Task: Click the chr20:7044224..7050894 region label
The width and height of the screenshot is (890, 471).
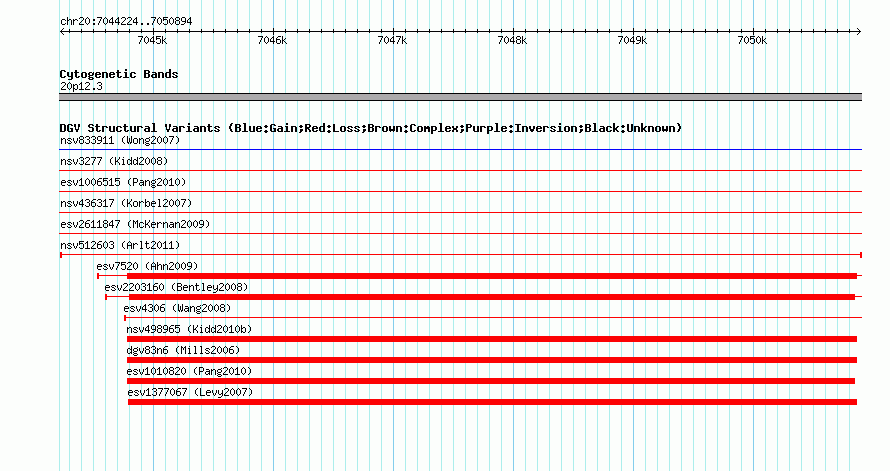Action: coord(126,21)
